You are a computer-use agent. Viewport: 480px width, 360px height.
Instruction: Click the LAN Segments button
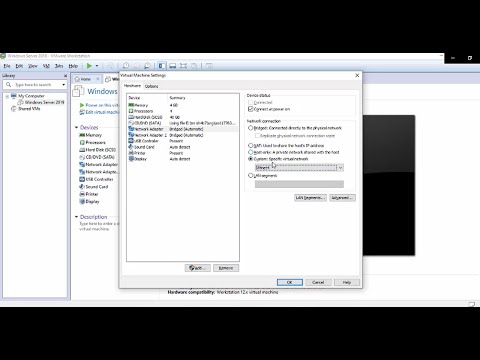point(310,198)
